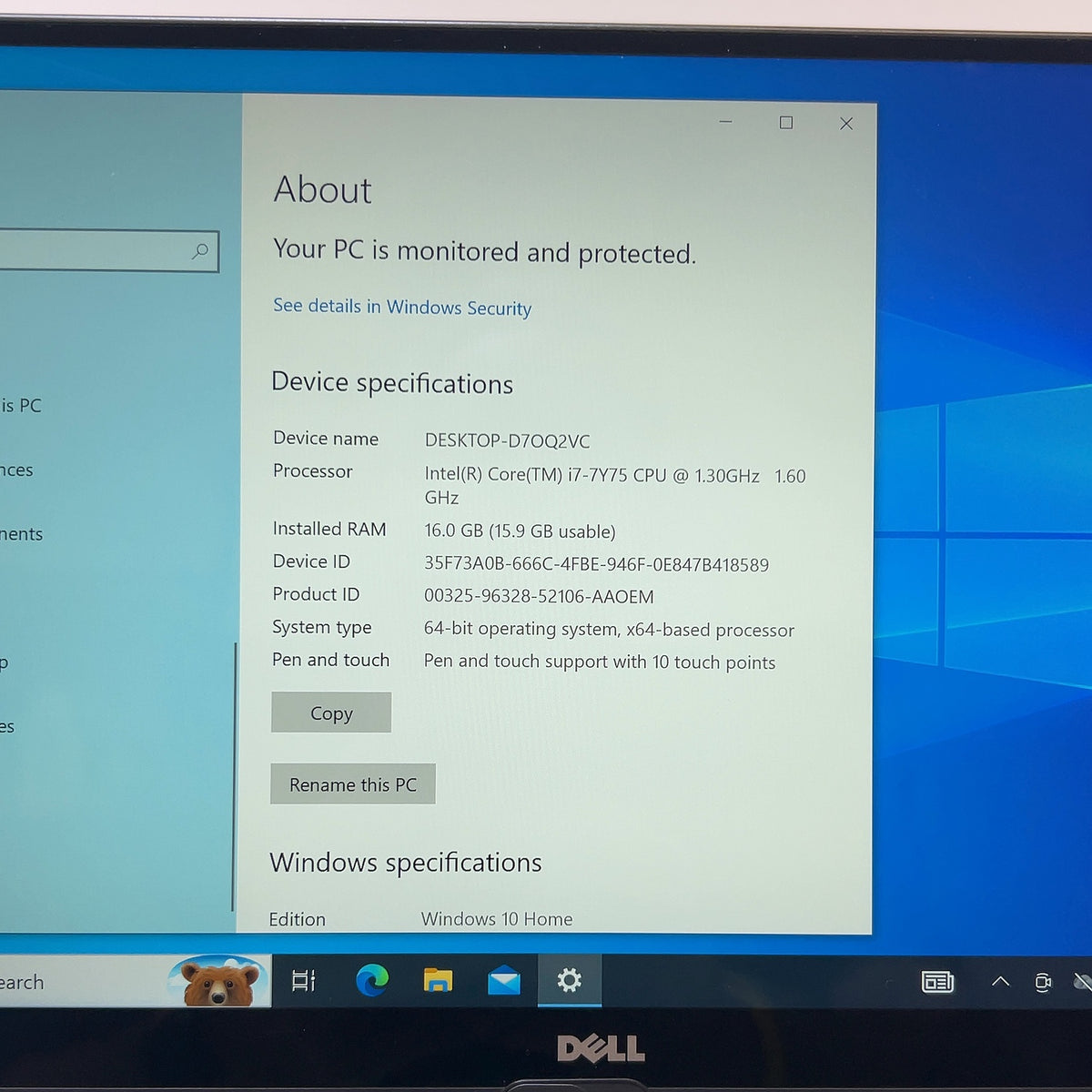Close the Settings window
Image resolution: width=1092 pixels, height=1092 pixels.
tap(846, 124)
